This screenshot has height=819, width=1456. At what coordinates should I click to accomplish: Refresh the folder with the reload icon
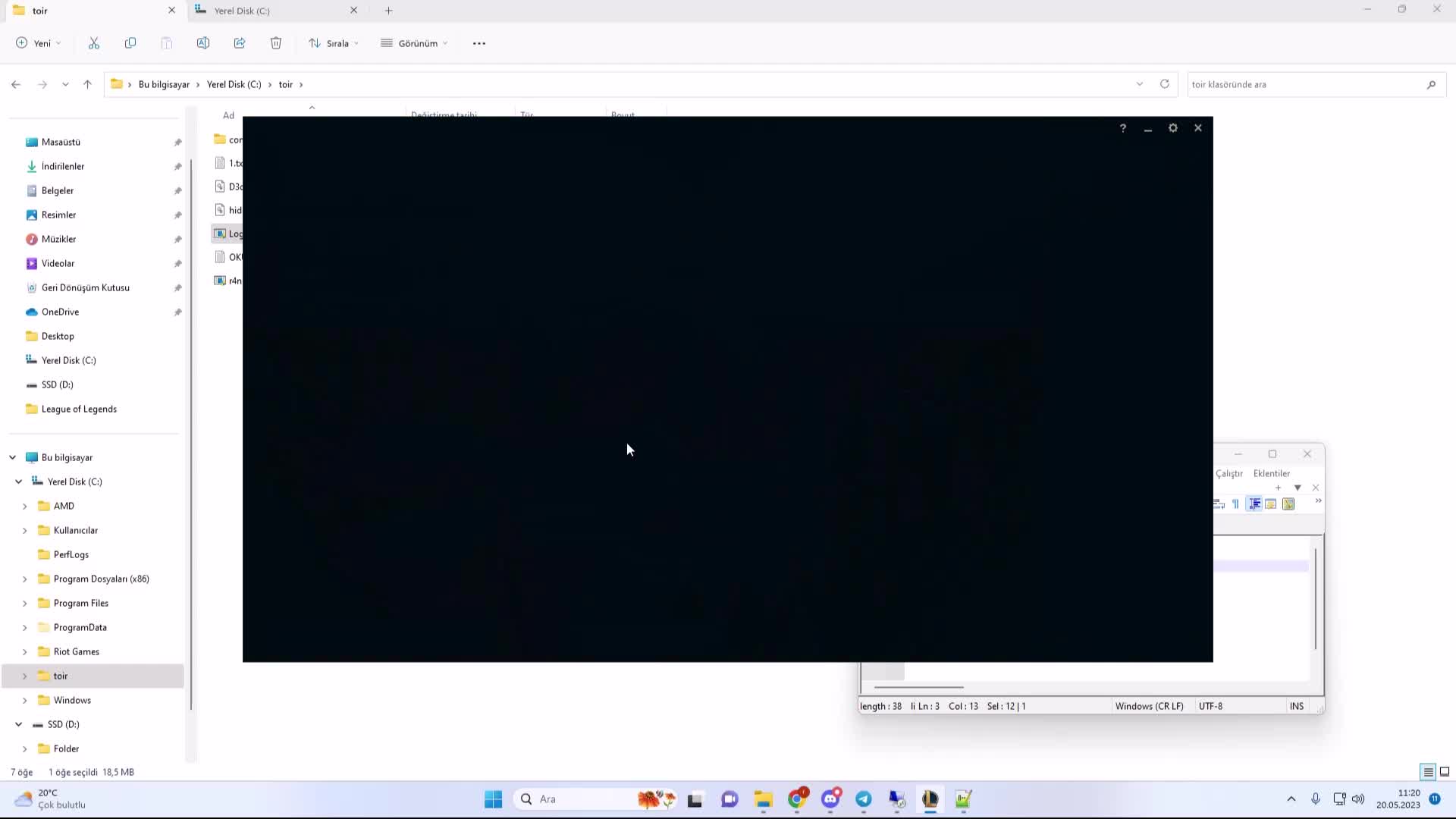pos(1165,84)
